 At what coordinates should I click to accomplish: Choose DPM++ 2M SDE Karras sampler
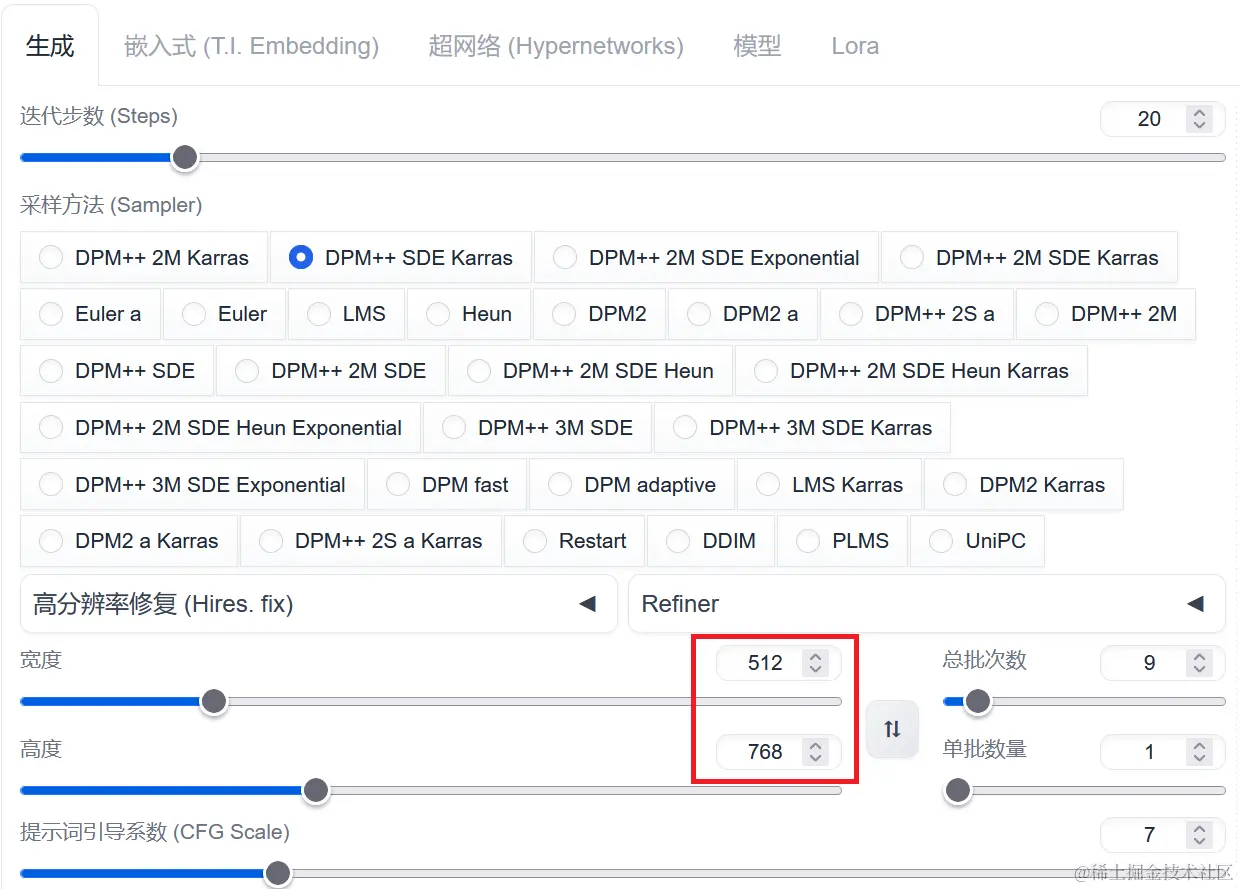pos(1029,257)
